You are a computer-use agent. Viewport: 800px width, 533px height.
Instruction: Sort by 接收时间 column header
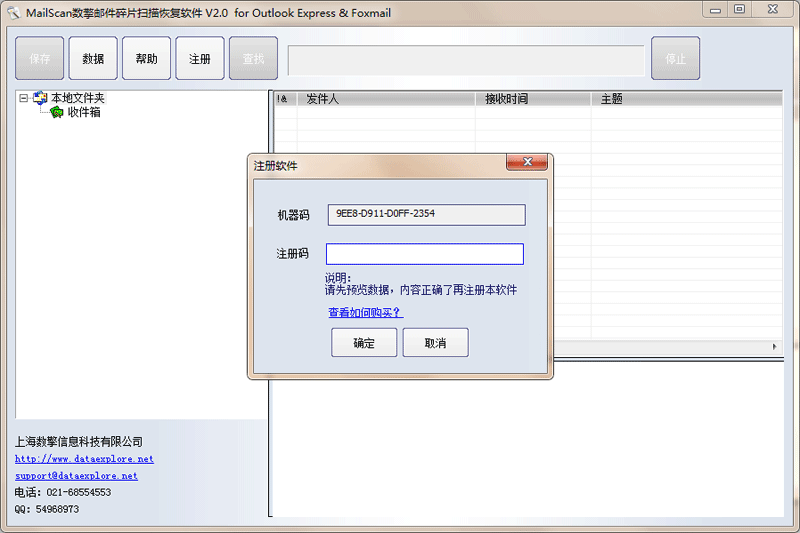coord(533,99)
